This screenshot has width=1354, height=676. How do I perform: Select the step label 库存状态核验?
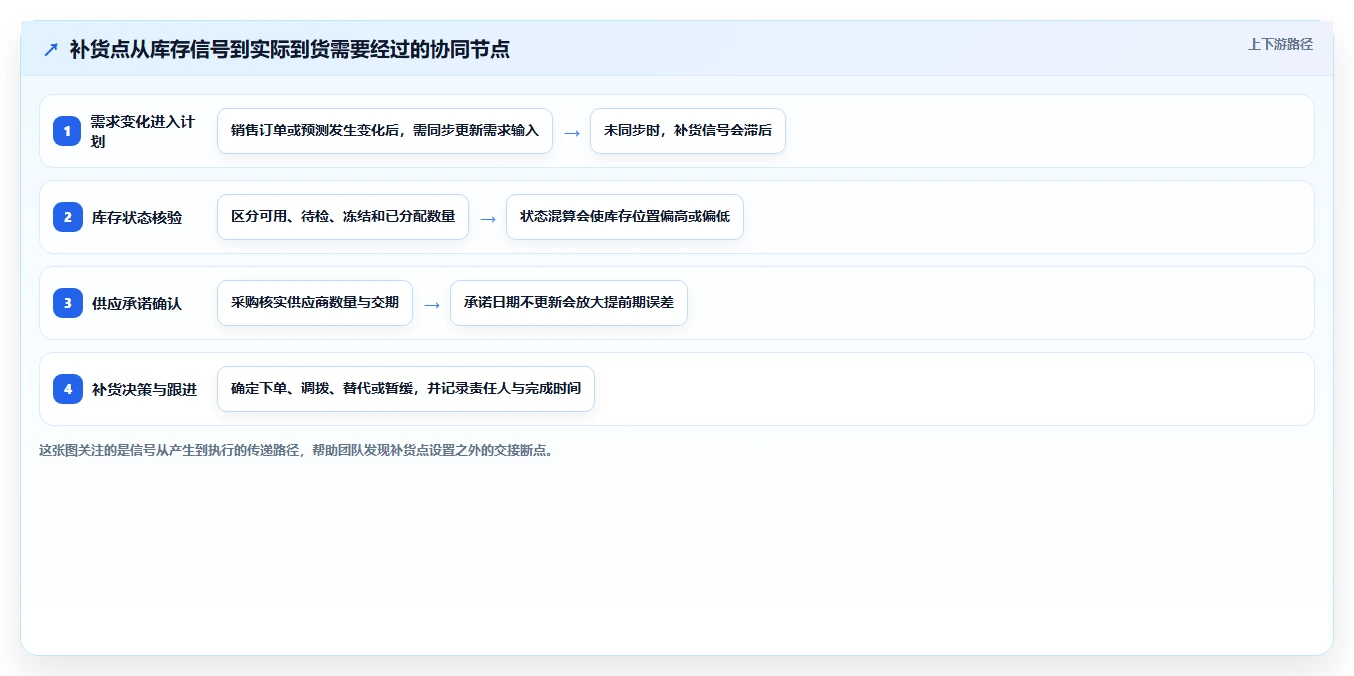coord(137,217)
